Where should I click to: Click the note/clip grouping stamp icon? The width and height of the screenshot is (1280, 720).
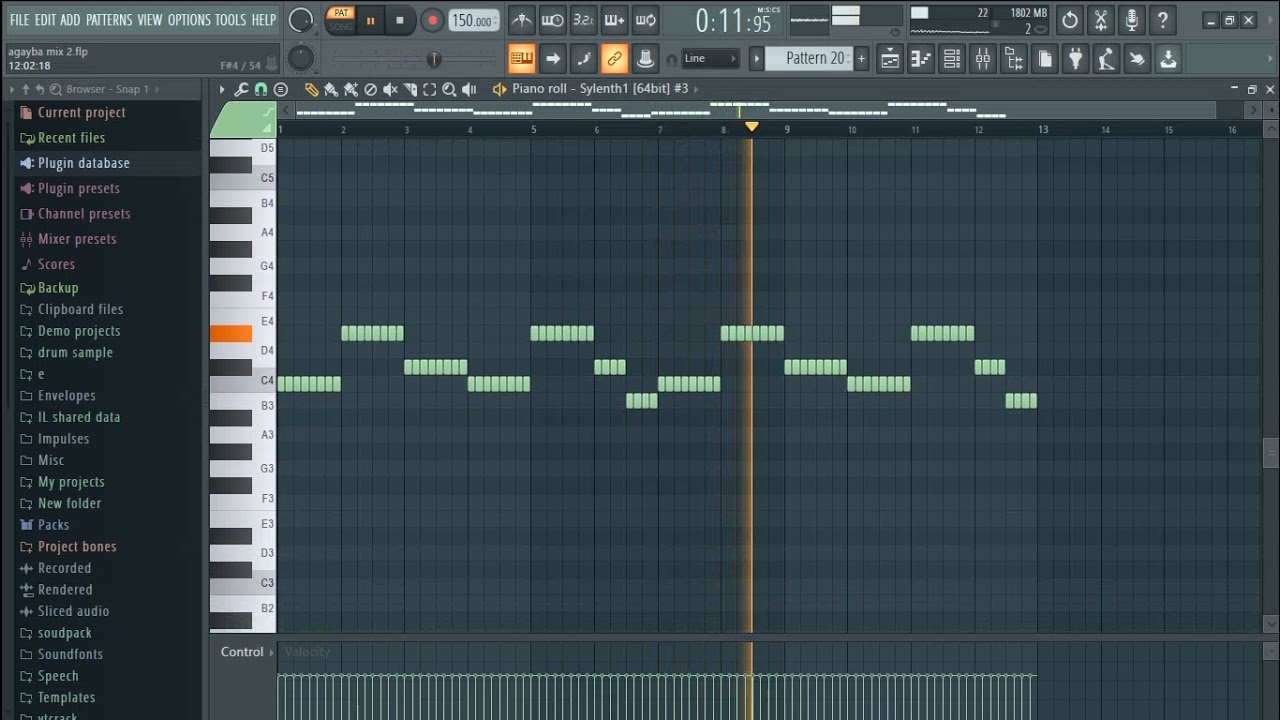(x=645, y=59)
